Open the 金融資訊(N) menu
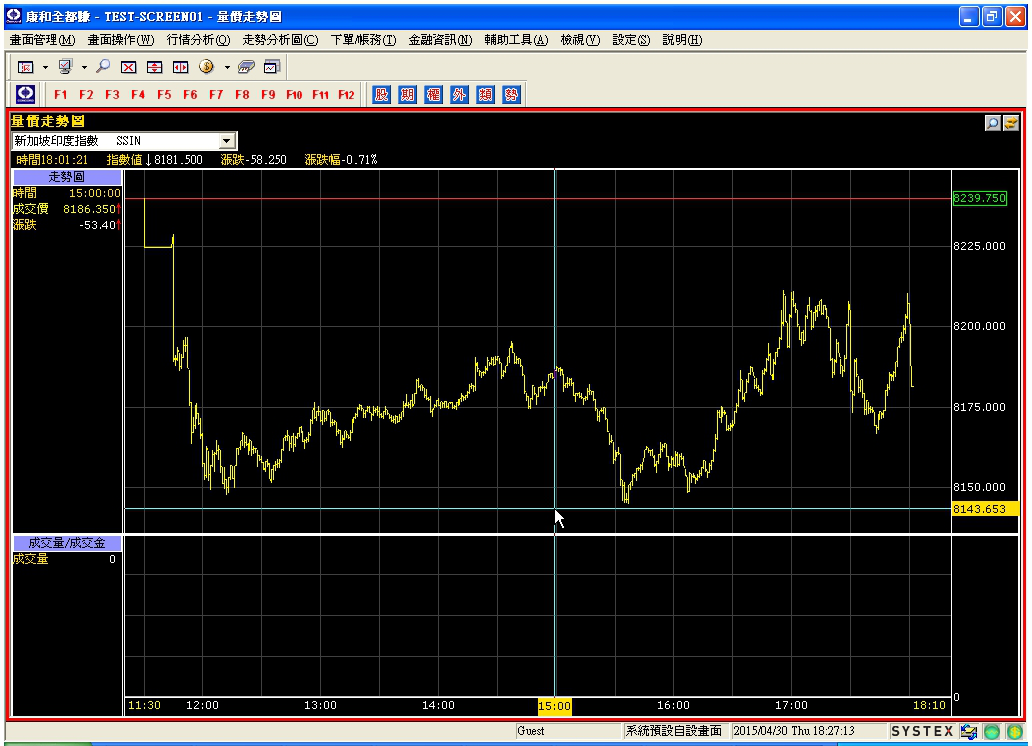Image resolution: width=1032 pixels, height=746 pixels. (x=440, y=40)
